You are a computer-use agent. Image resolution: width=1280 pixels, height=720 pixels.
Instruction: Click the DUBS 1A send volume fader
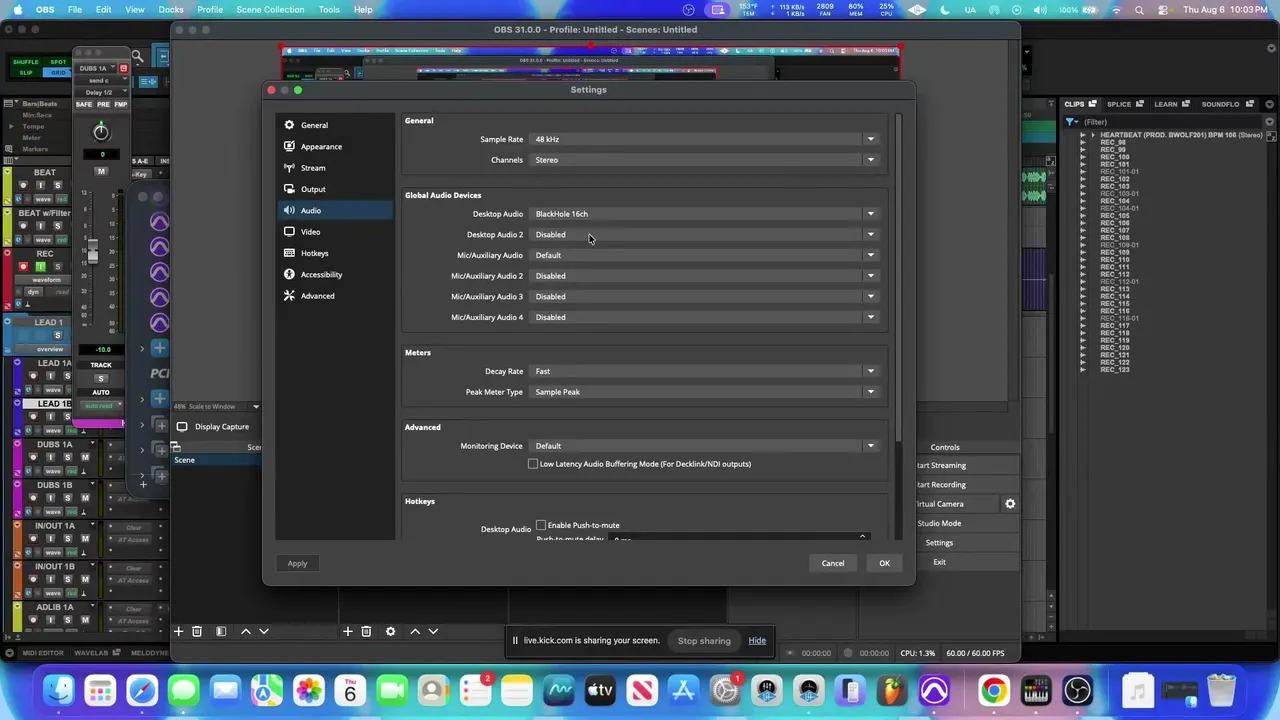tap(93, 252)
